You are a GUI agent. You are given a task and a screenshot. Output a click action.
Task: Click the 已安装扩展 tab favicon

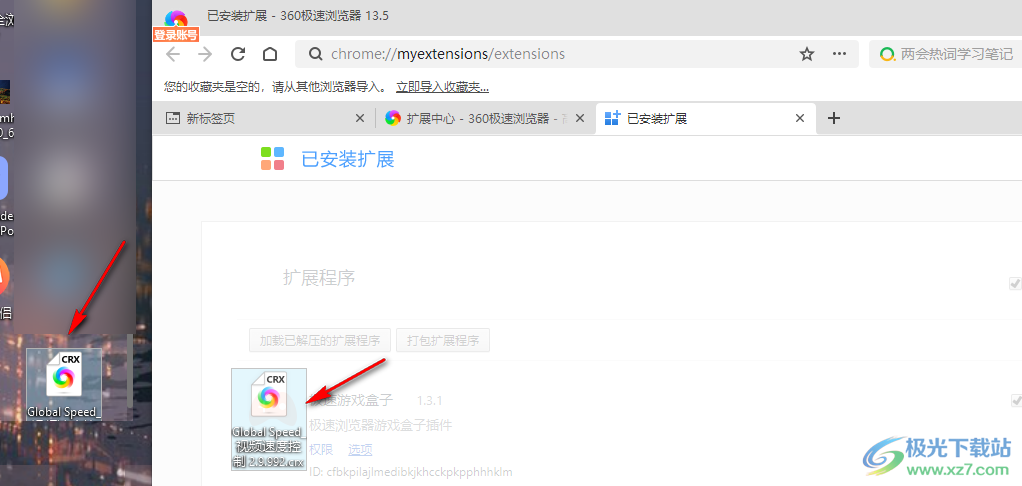click(612, 118)
